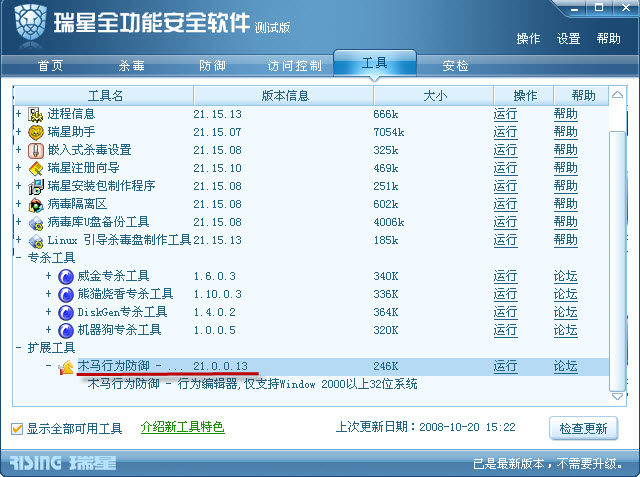This screenshot has width=640, height=477.
Task: Collapse the 专杀工具 group
Action: [x=18, y=258]
